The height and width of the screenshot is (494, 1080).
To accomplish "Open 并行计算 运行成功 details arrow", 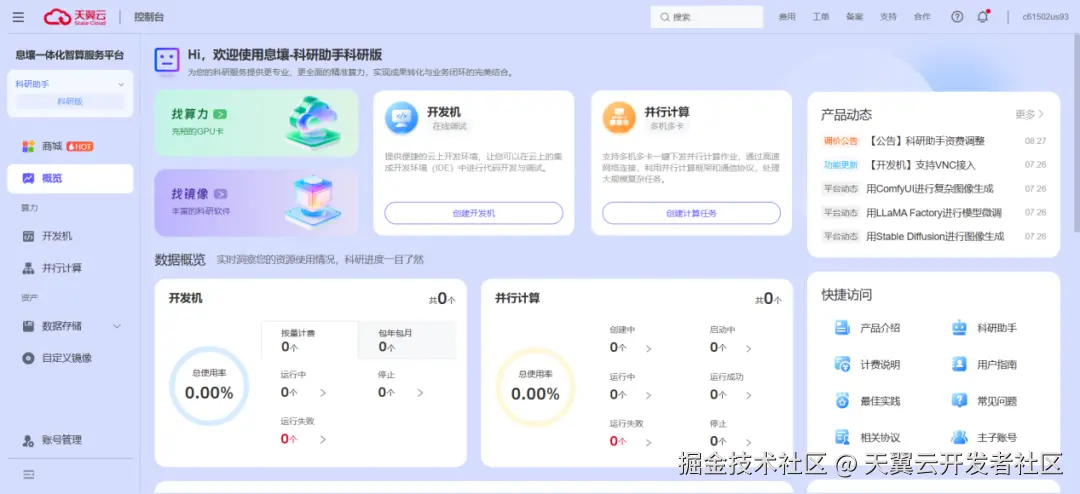I will click(748, 395).
